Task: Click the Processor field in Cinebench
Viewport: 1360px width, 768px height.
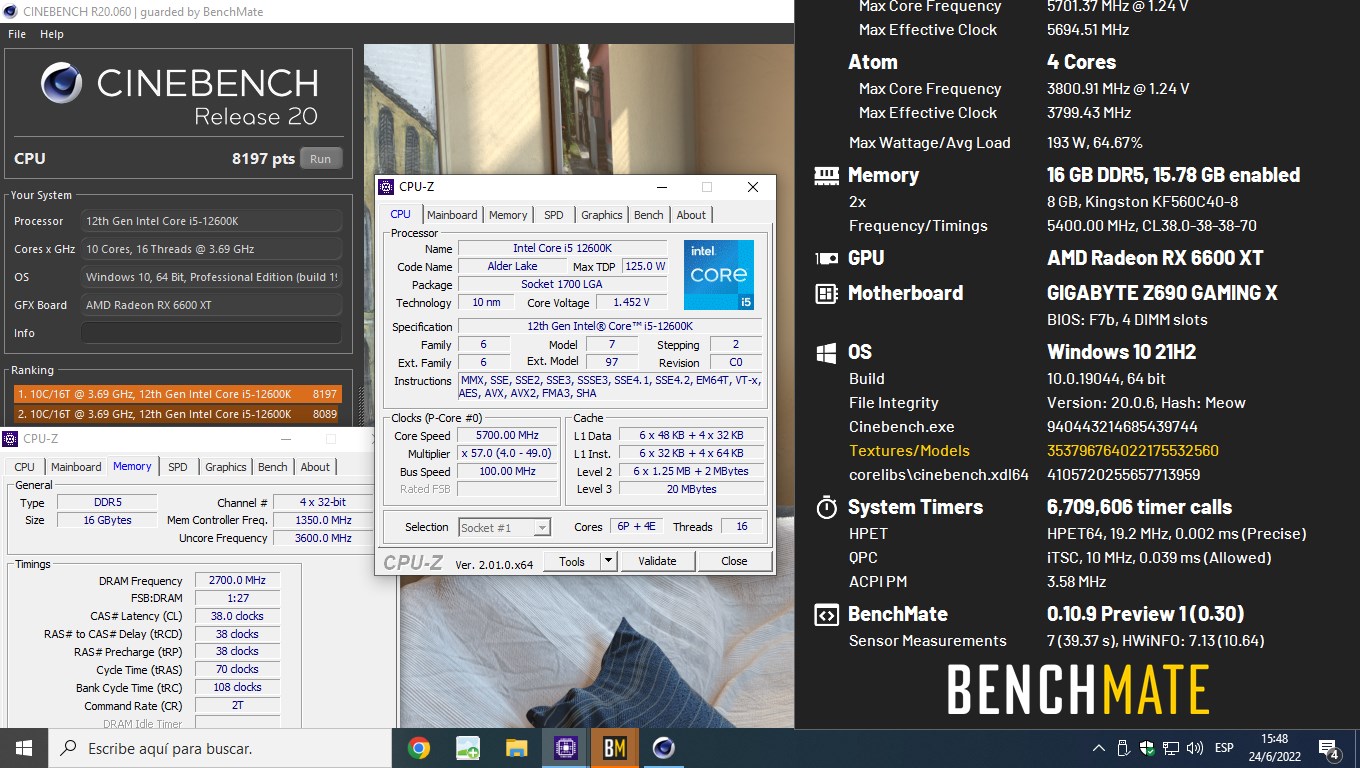Action: pyautogui.click(x=211, y=221)
